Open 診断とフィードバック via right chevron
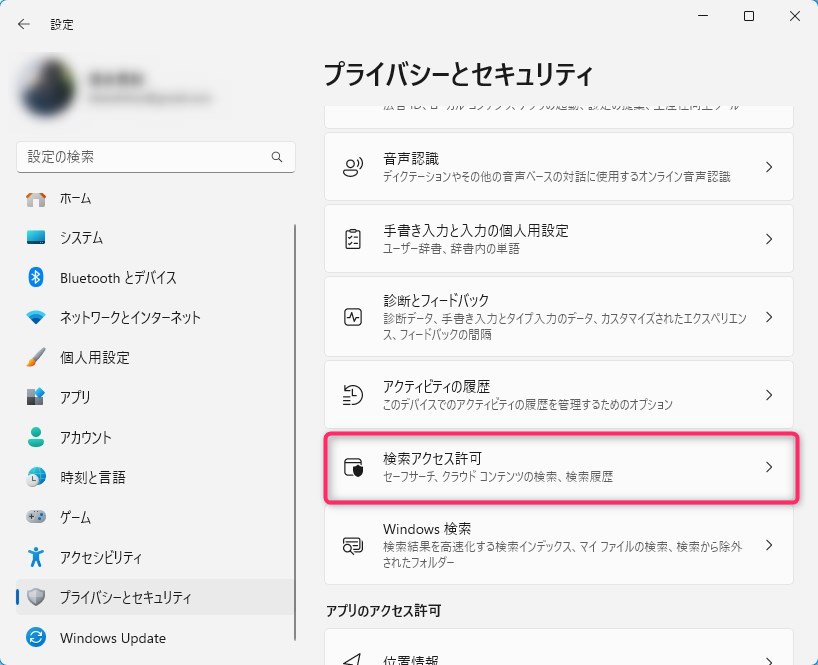818x665 pixels. pos(768,317)
